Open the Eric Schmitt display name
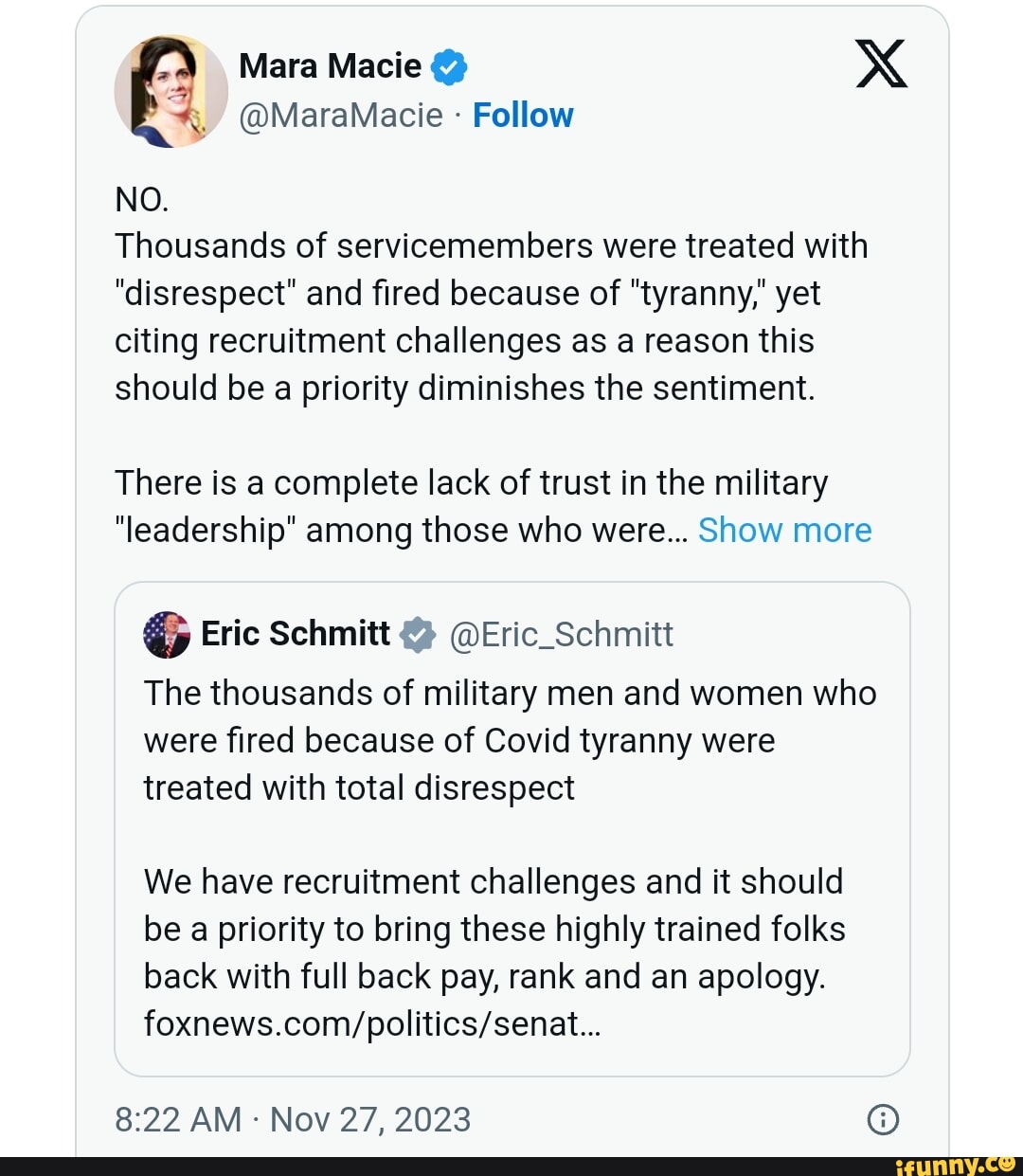Viewport: 1023px width, 1176px height. 296,634
